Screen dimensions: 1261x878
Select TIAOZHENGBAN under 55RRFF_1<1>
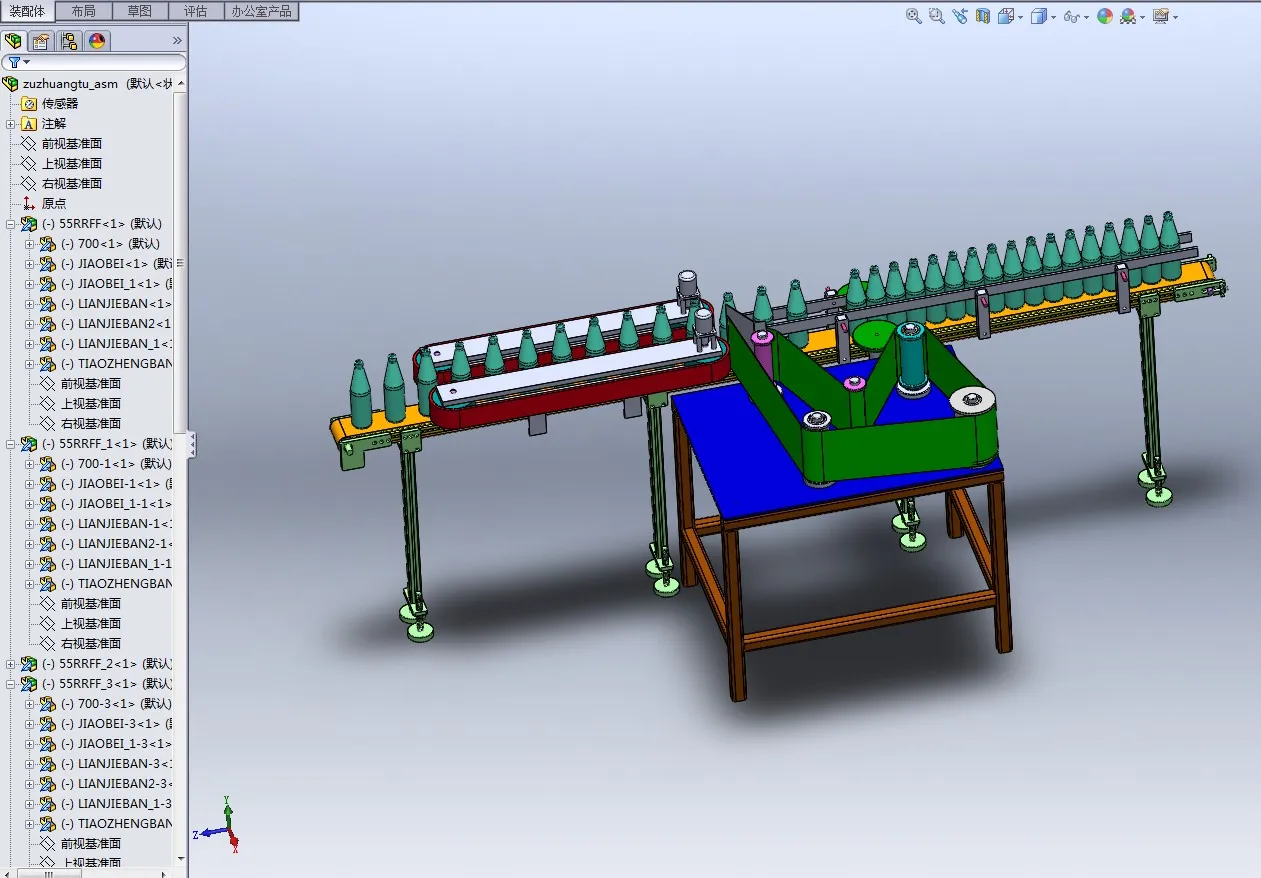tap(115, 584)
